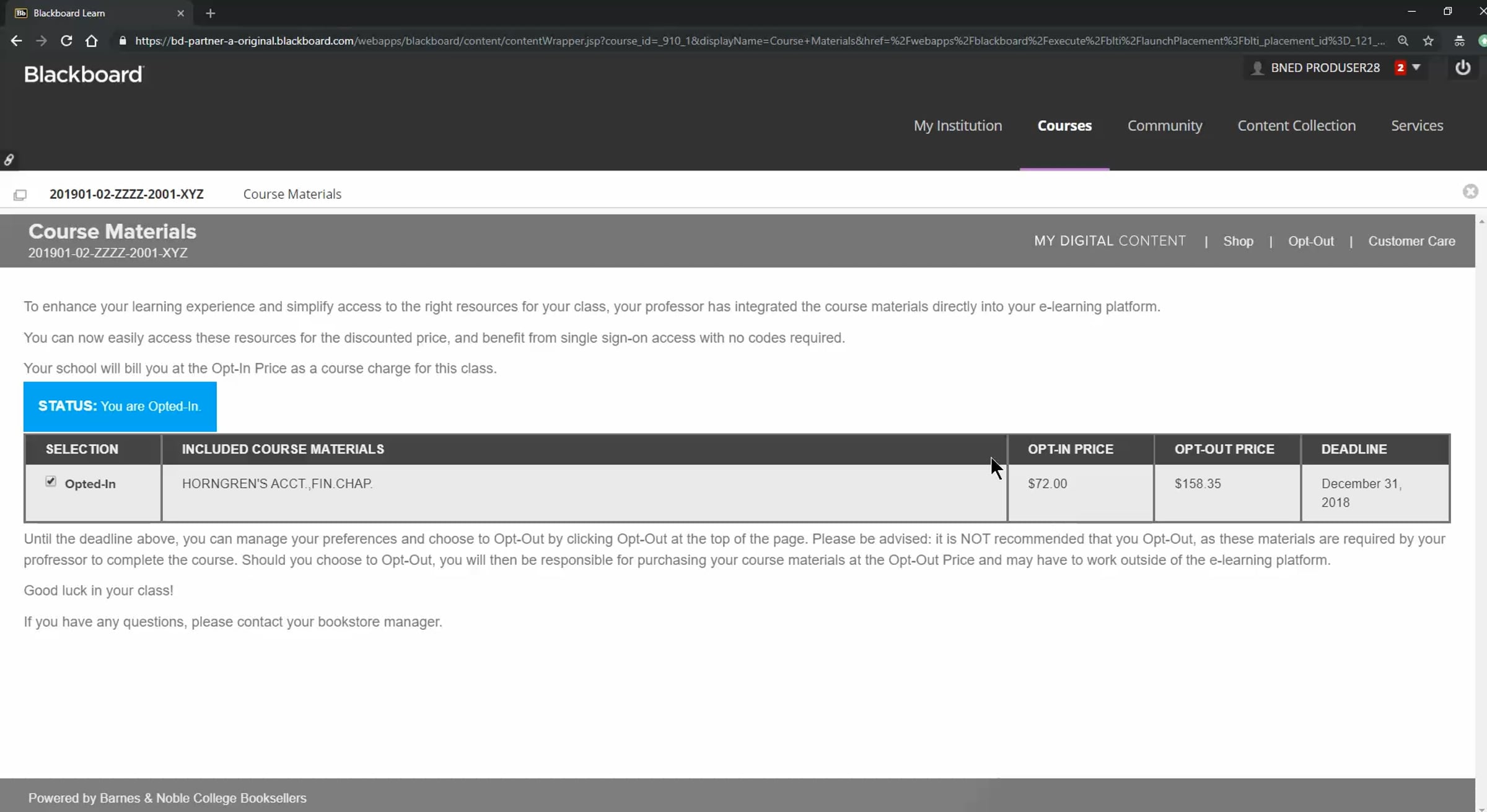Open Customer Care link
Screen dimensions: 1487x812
pyautogui.click(x=1411, y=241)
